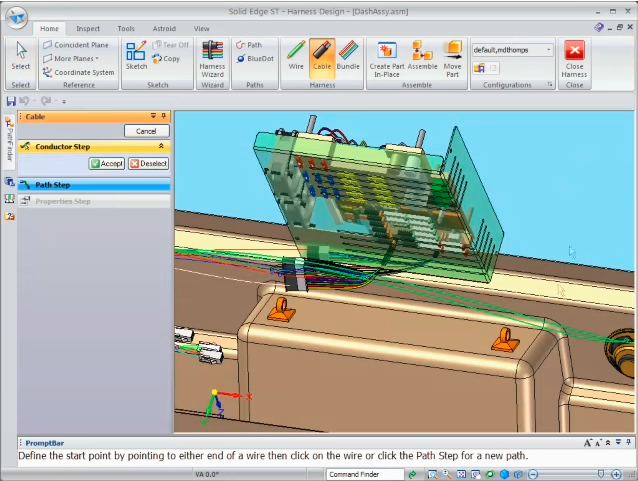
Task: Open the sensors sidebar tab icon
Action: click(x=9, y=199)
